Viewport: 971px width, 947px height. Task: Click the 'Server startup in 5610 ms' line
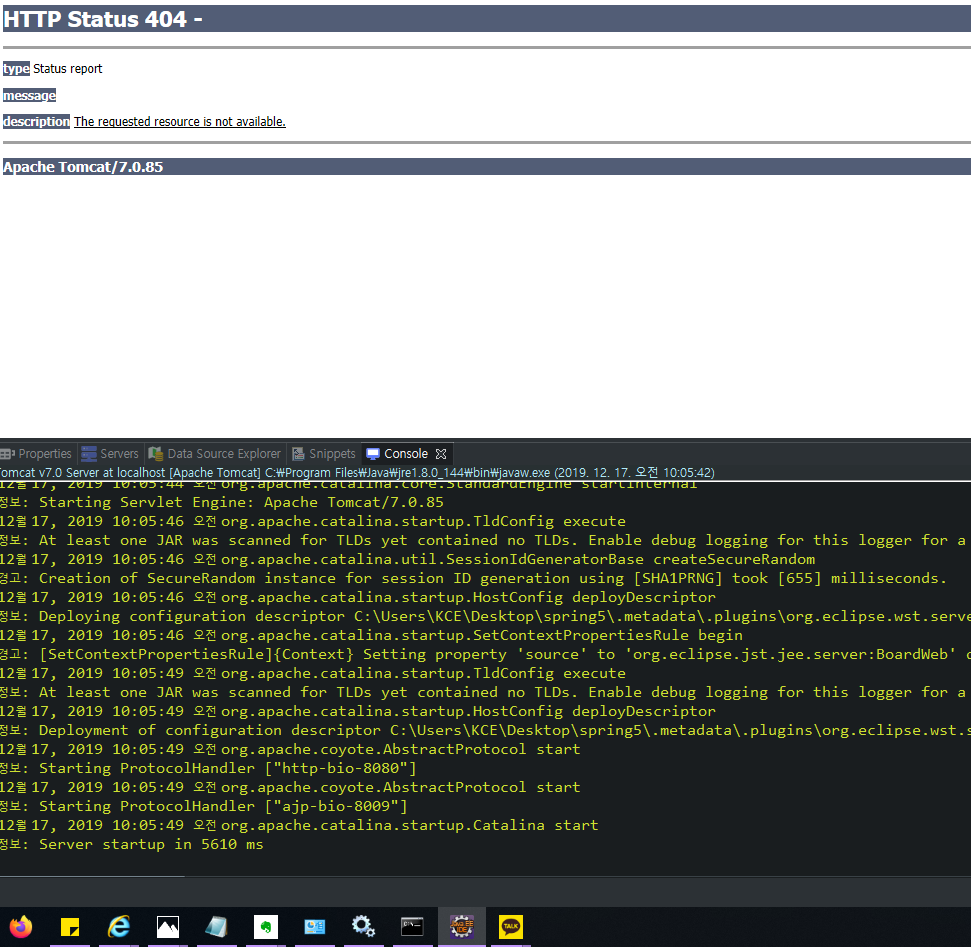pyautogui.click(x=132, y=844)
